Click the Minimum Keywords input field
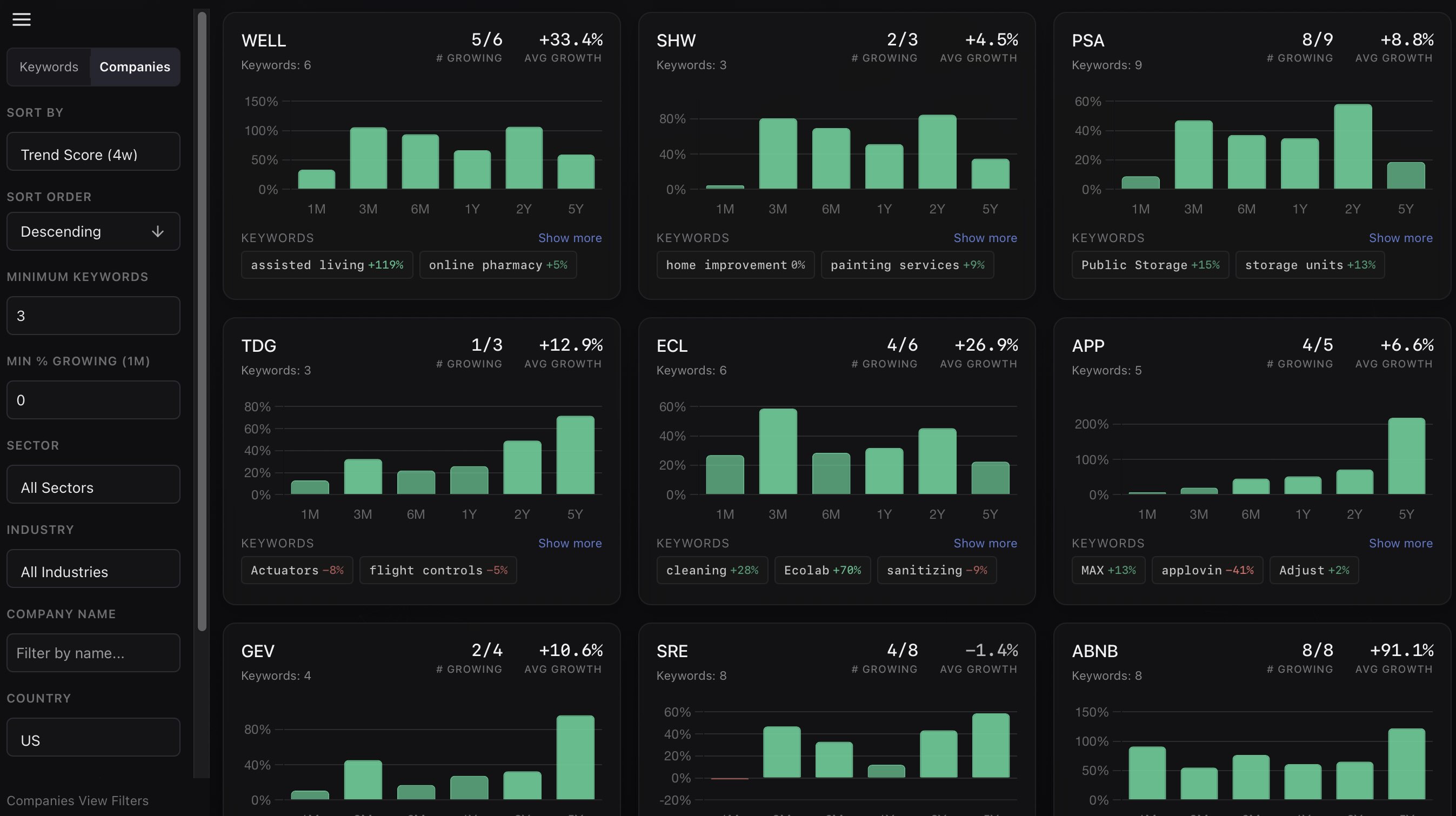1456x816 pixels. coord(93,316)
